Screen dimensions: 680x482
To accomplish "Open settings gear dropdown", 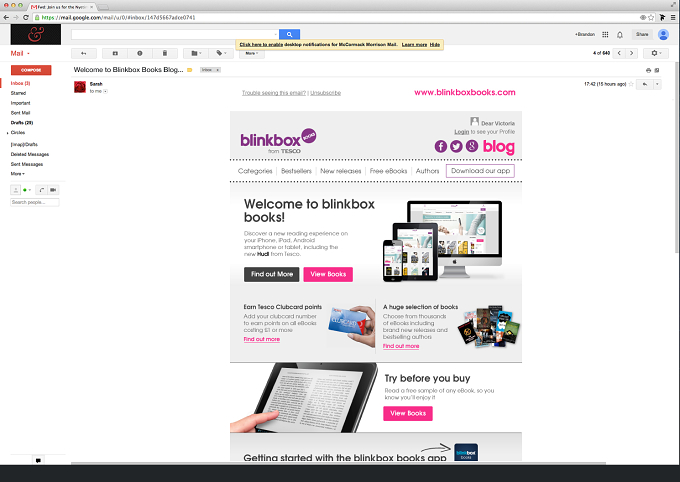I will coord(656,53).
